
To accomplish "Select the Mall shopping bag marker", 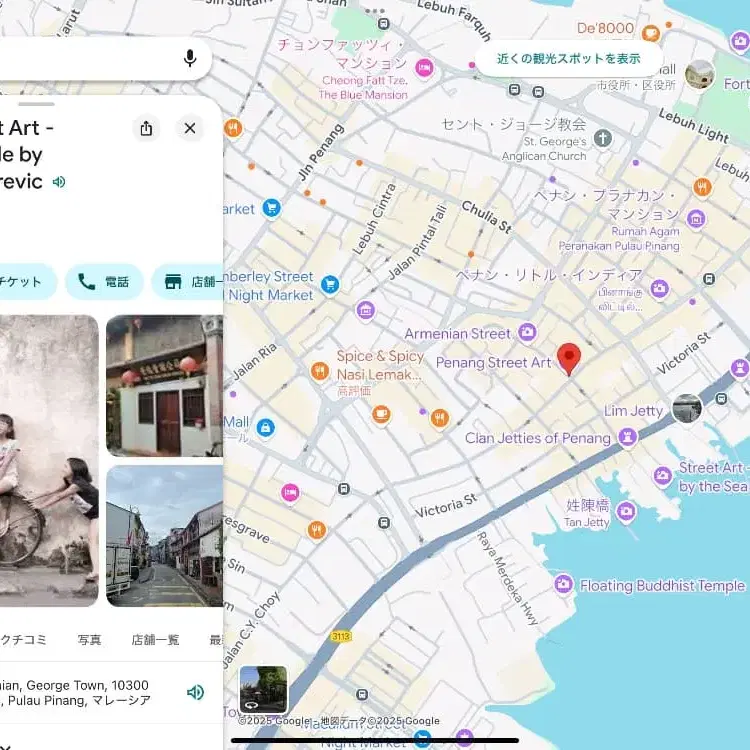I will coord(265,427).
